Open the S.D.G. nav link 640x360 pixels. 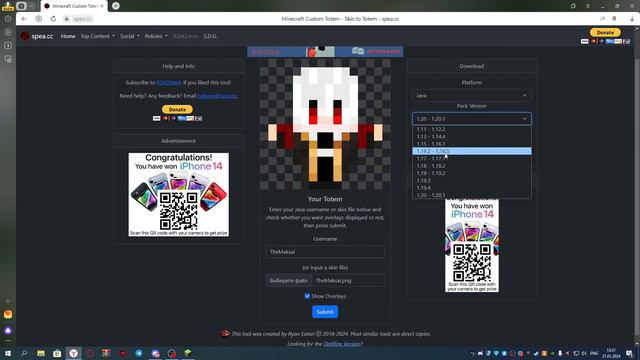coord(210,36)
